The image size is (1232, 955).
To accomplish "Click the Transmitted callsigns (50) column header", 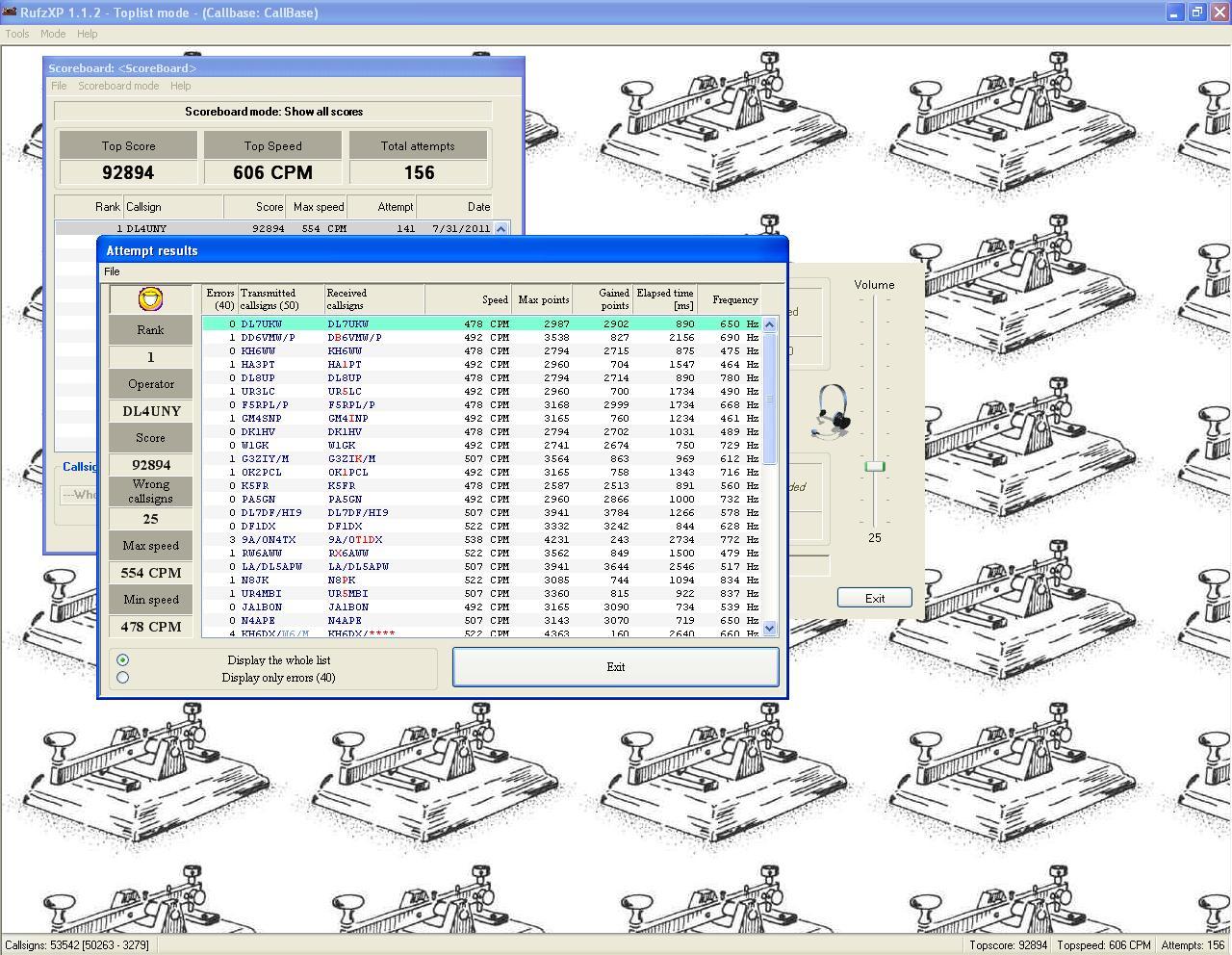I will [x=280, y=299].
